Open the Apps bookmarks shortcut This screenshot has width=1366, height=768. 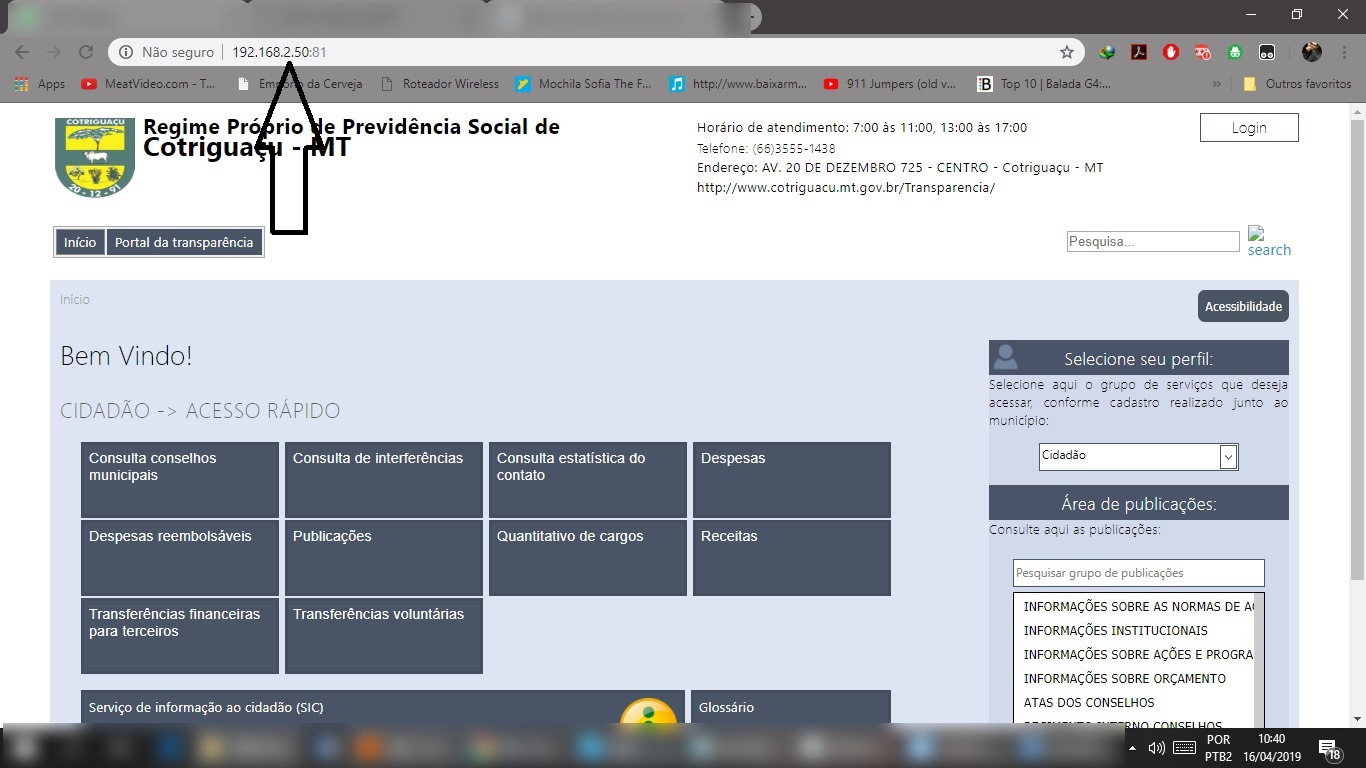pos(40,84)
